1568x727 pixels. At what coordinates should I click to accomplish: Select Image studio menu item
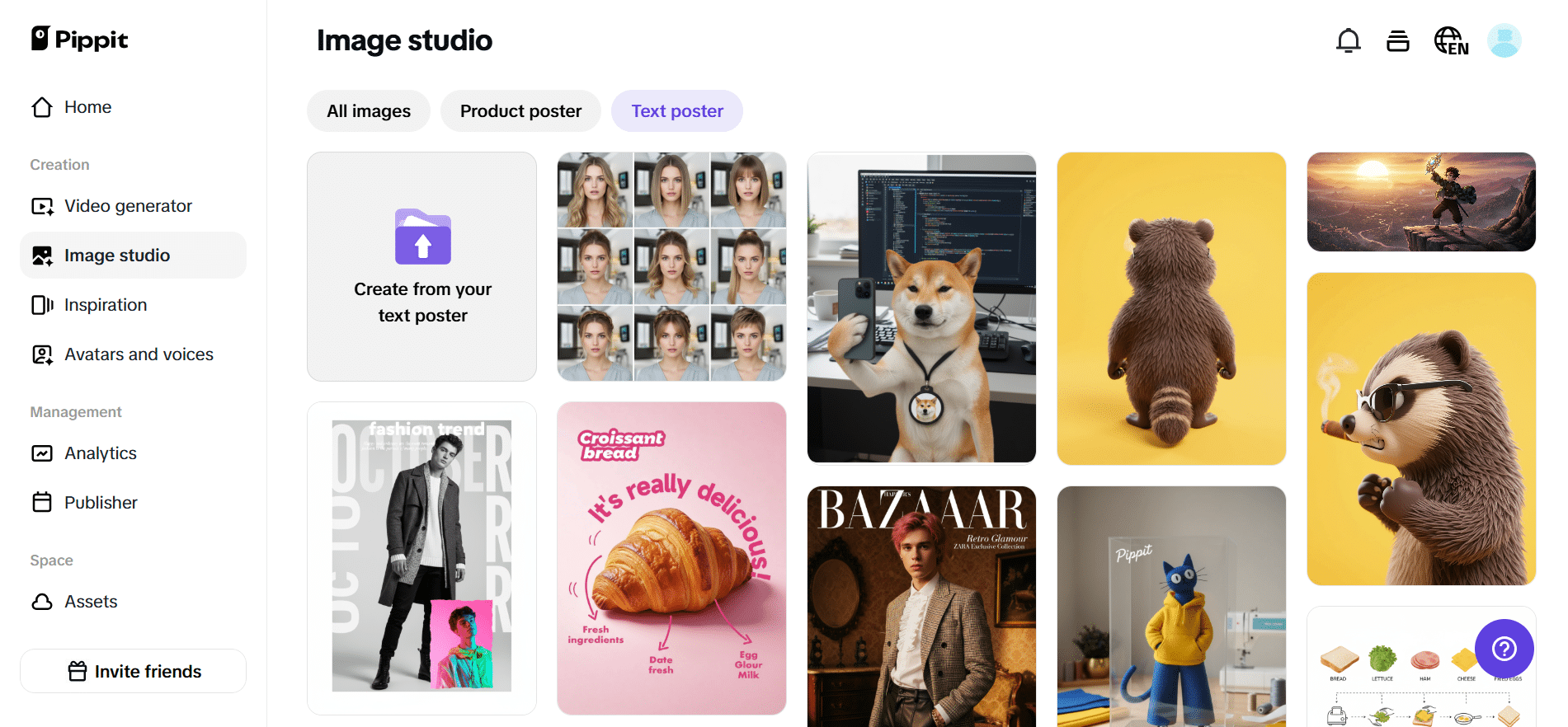click(x=133, y=256)
